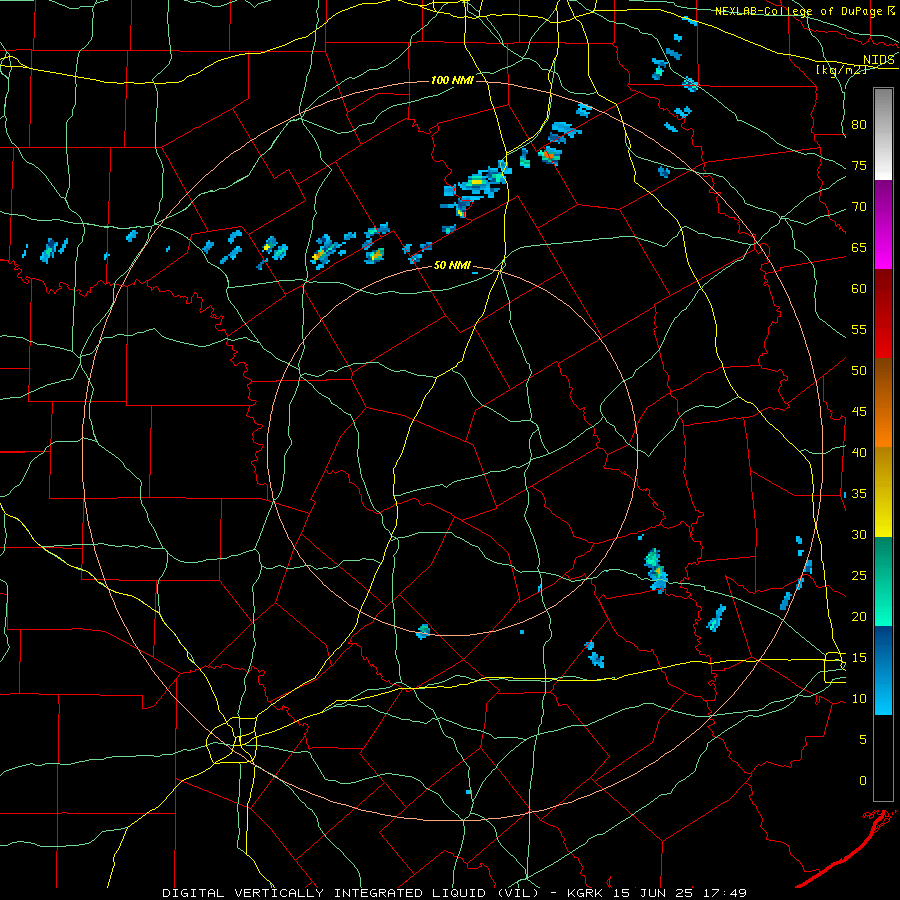Click the "15 JUN 25" date in caption

pyautogui.click(x=654, y=893)
